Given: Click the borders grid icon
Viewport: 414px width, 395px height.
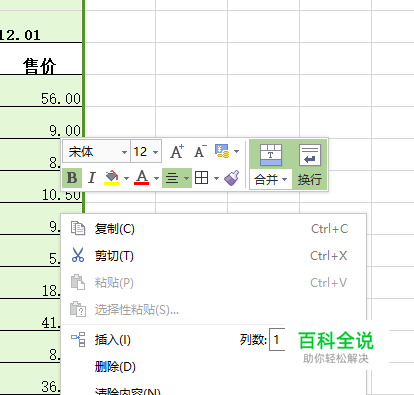Looking at the screenshot, I should tap(202, 178).
